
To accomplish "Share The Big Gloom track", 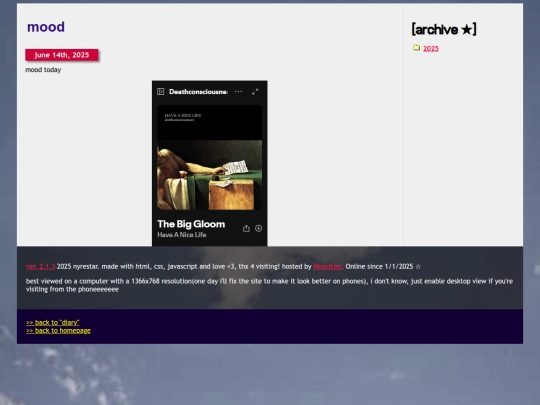I will click(246, 229).
